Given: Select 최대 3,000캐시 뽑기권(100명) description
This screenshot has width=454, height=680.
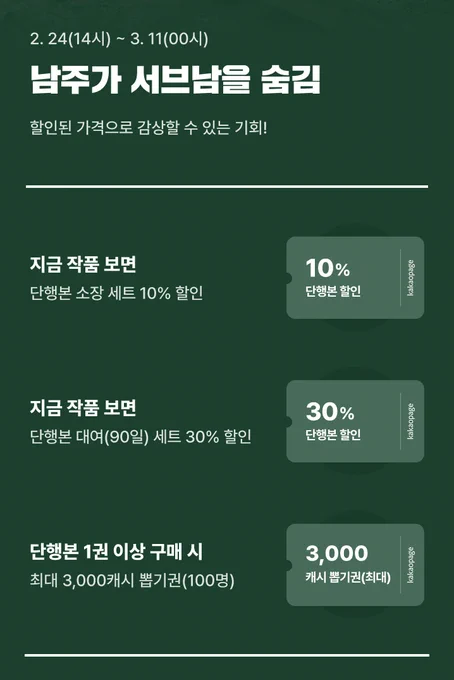Looking at the screenshot, I should pyautogui.click(x=132, y=580).
